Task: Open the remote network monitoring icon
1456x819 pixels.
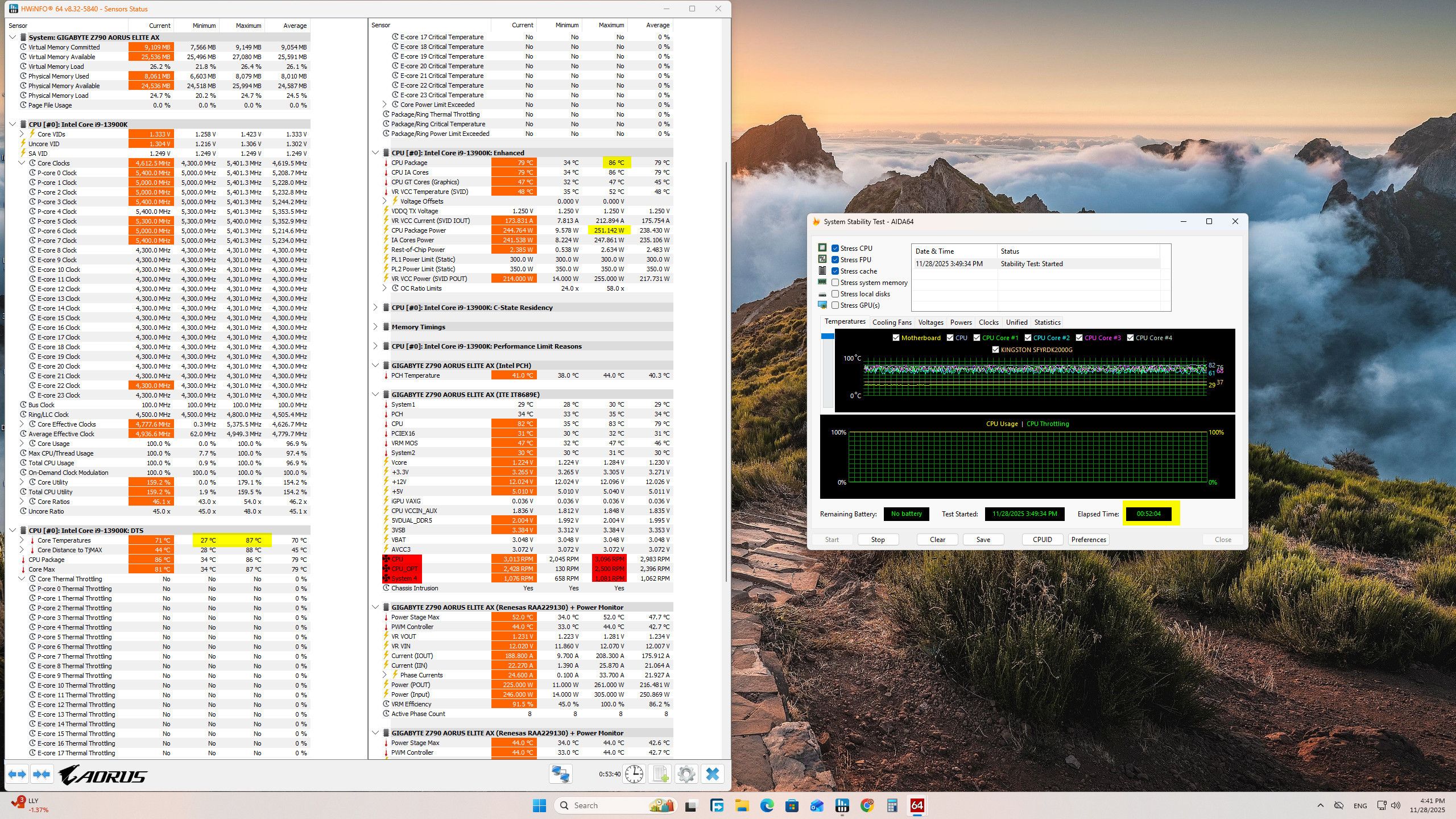Action: (x=560, y=774)
